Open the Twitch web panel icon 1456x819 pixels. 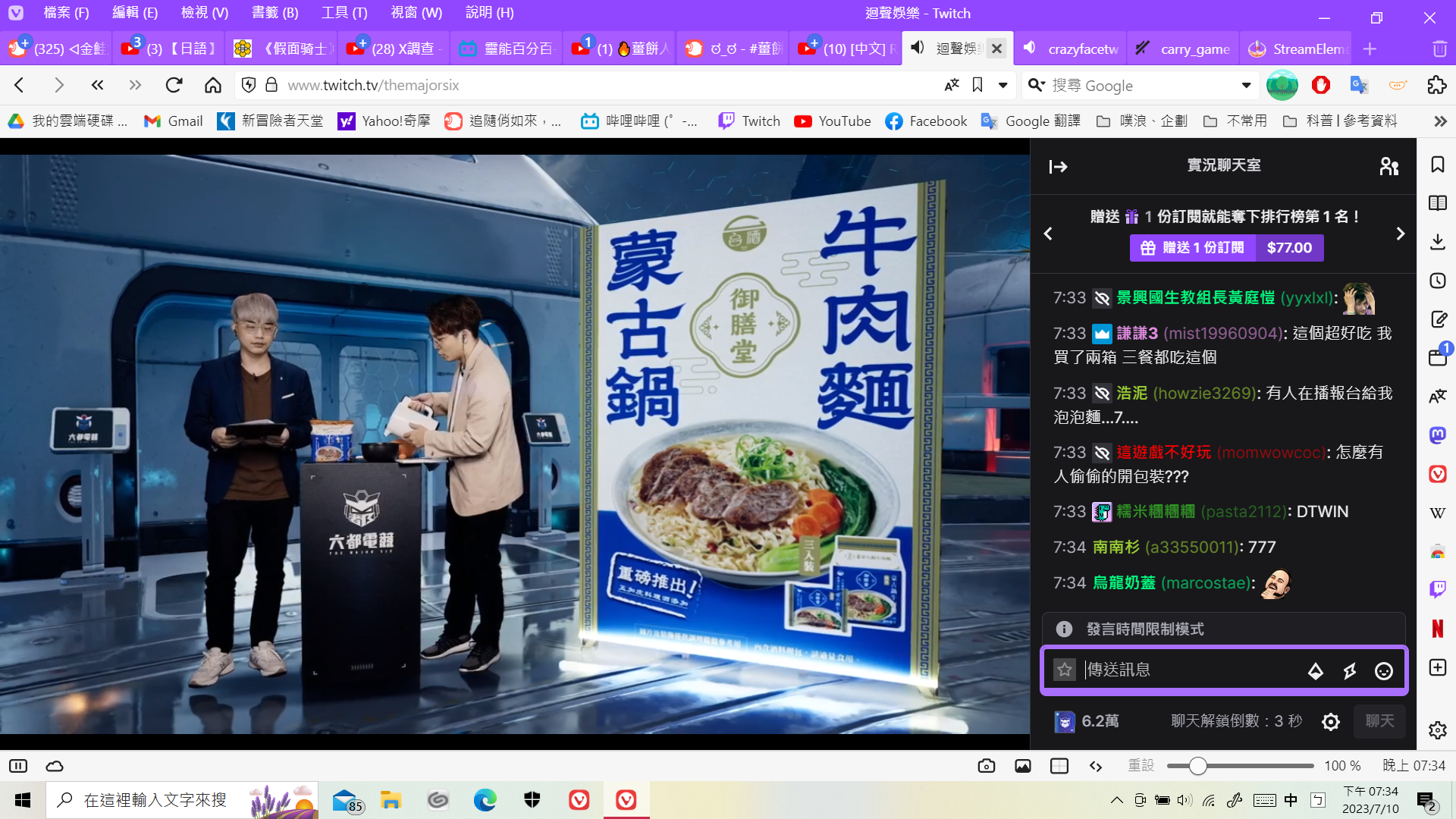pos(1438,590)
